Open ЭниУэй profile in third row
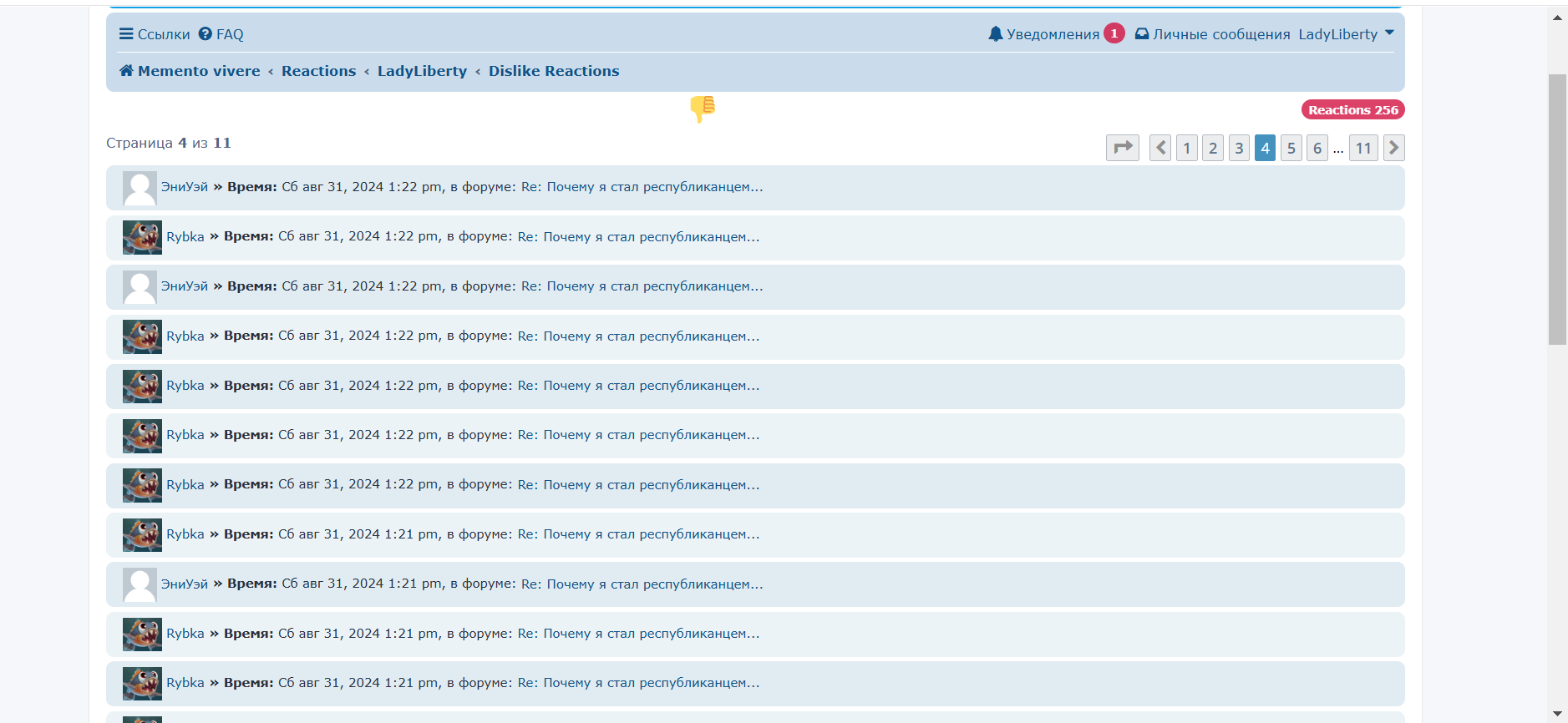This screenshot has height=723, width=1568. (185, 286)
